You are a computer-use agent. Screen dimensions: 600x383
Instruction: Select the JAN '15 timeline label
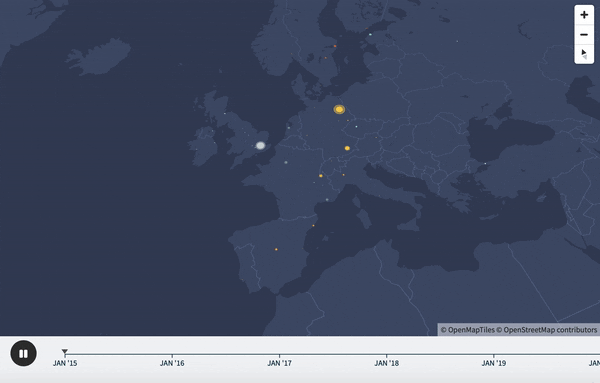click(x=65, y=363)
